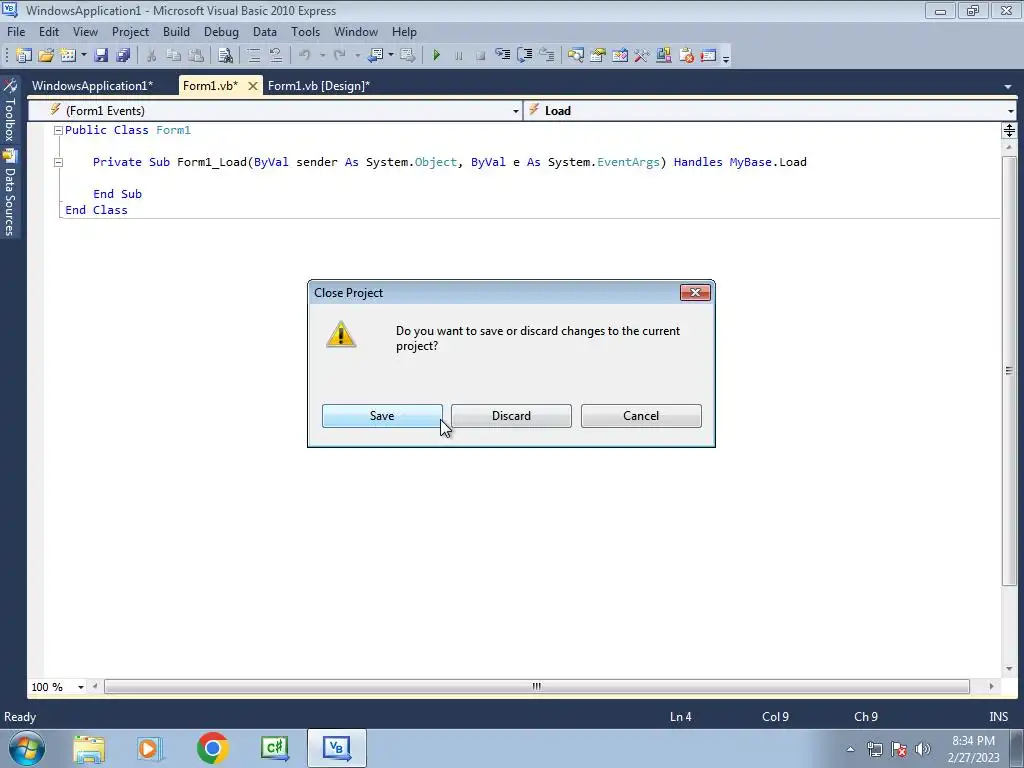The width and height of the screenshot is (1024, 768).
Task: Select the Form1.vb* code tab
Action: (x=210, y=86)
